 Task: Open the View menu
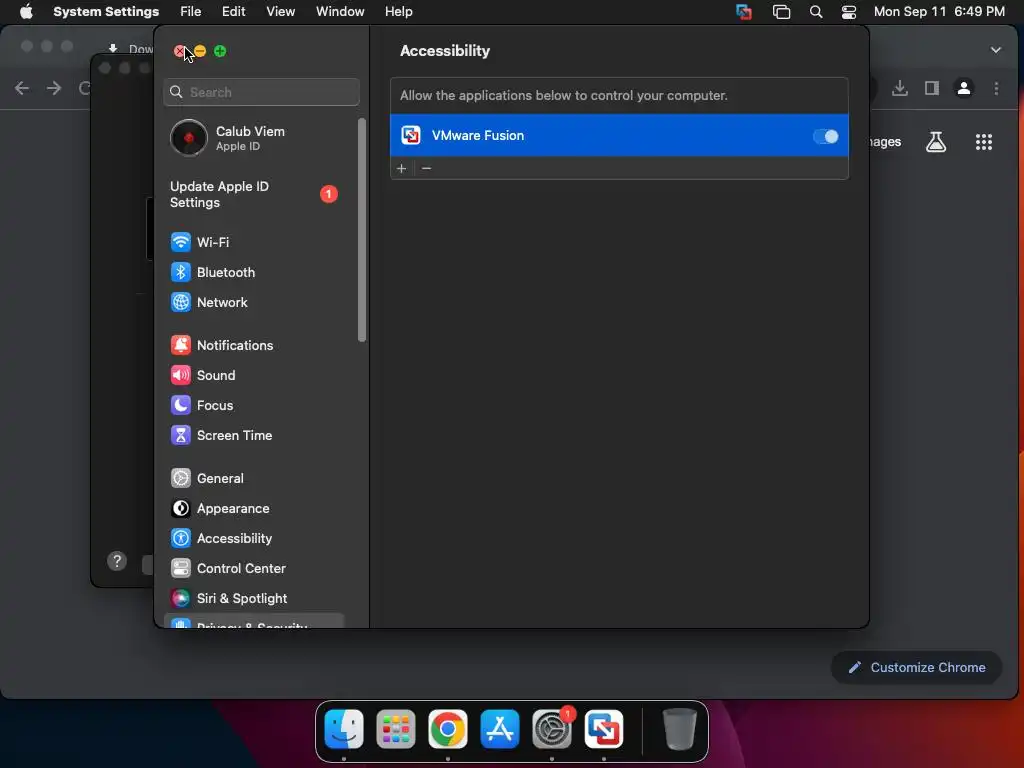[280, 12]
